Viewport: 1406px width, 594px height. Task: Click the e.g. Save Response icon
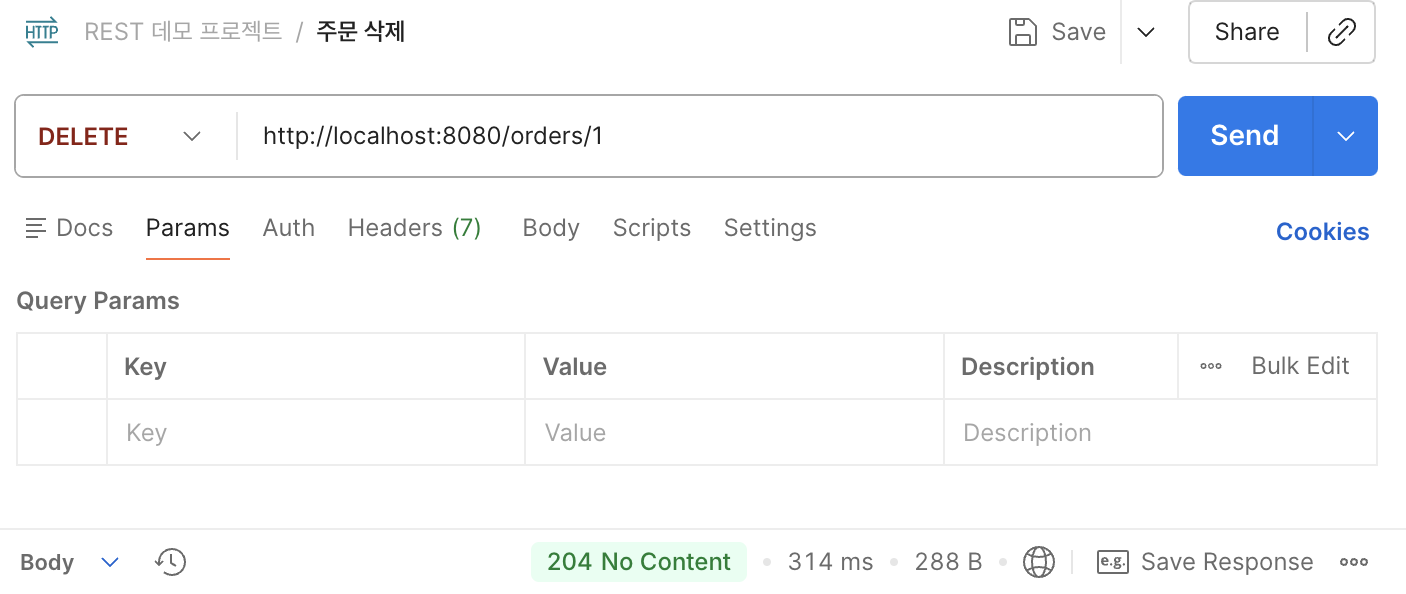[1112, 562]
